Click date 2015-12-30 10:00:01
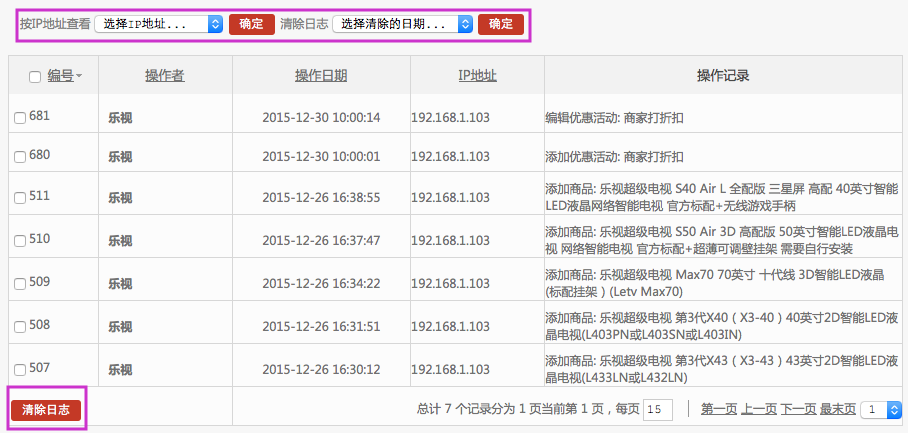The image size is (908, 433). [x=321, y=156]
